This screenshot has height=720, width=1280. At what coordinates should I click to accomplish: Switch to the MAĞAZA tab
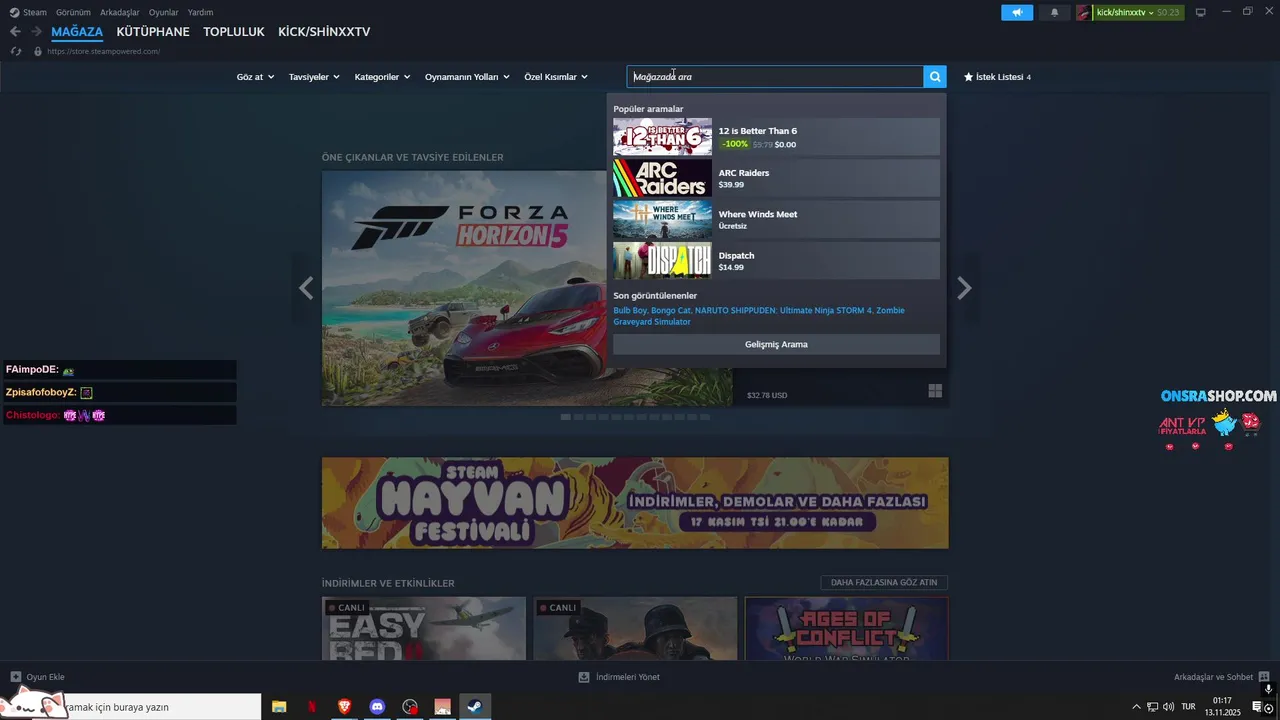pos(77,32)
